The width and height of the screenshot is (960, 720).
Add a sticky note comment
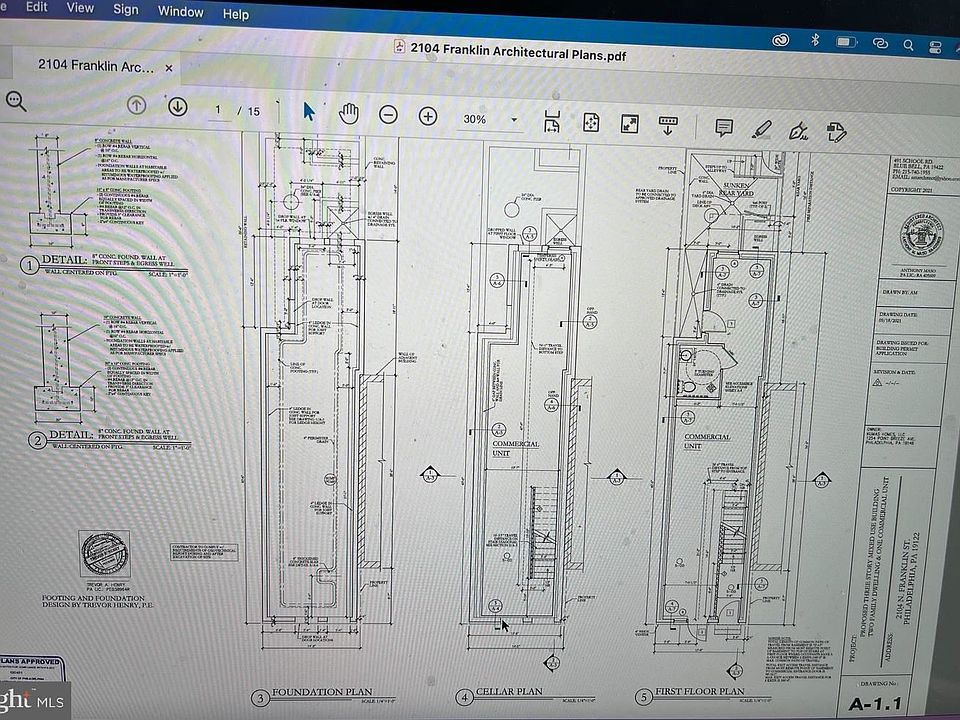724,128
